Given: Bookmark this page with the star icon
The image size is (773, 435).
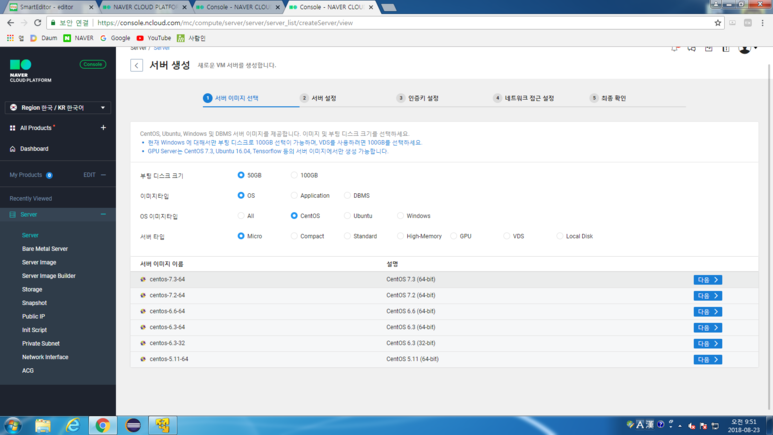Looking at the screenshot, I should tap(718, 23).
